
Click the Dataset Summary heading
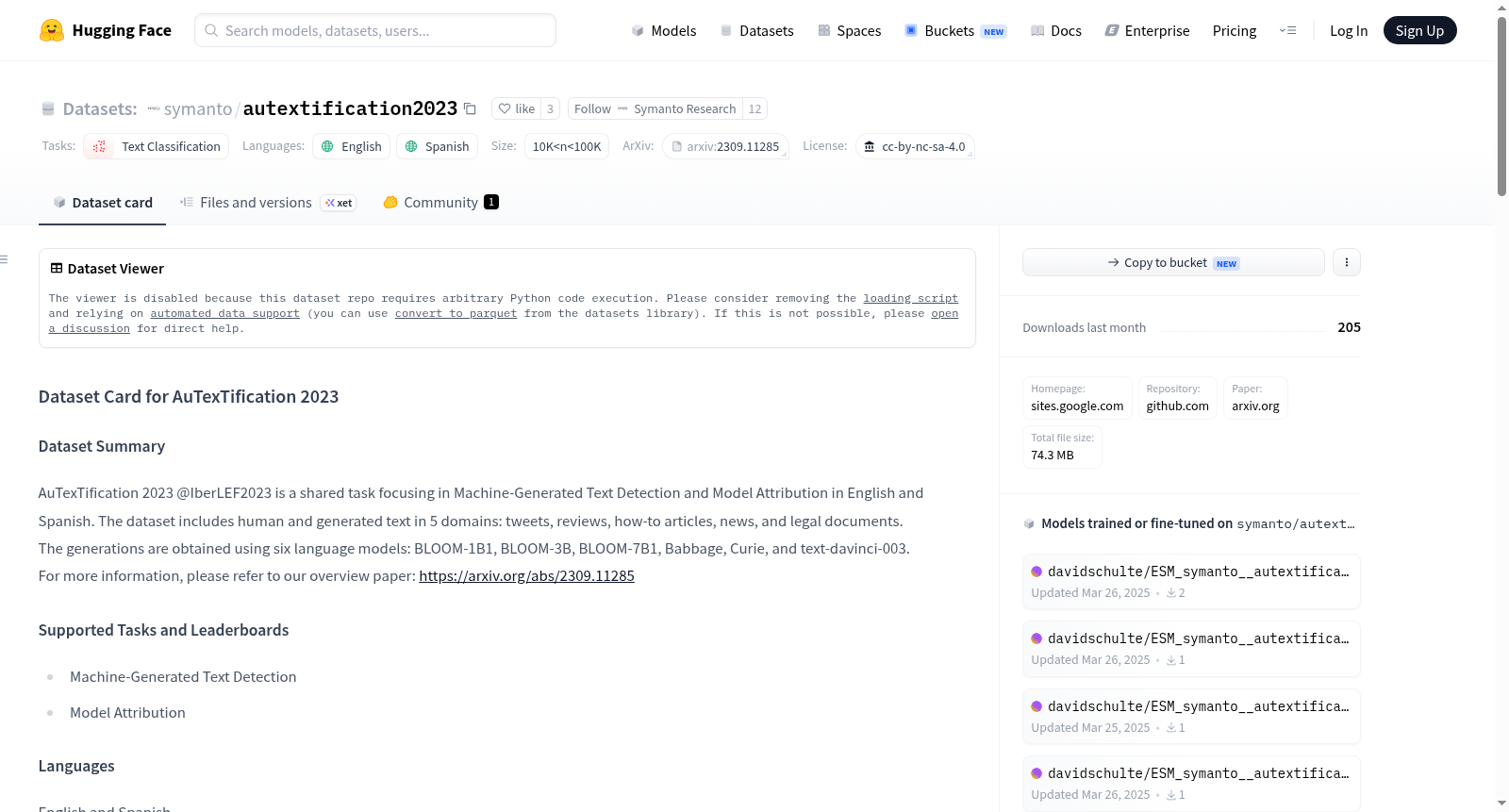point(102,446)
